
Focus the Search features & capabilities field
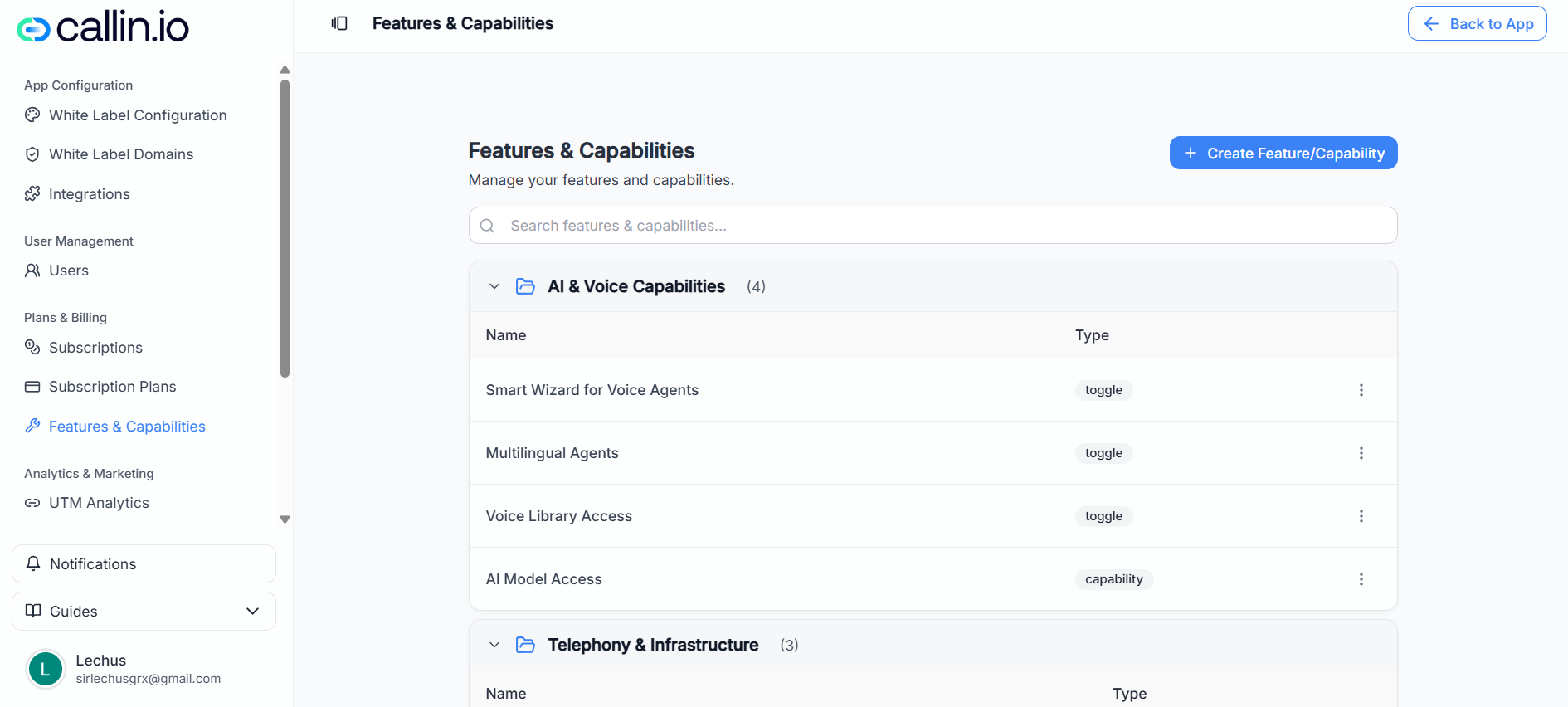pos(933,226)
